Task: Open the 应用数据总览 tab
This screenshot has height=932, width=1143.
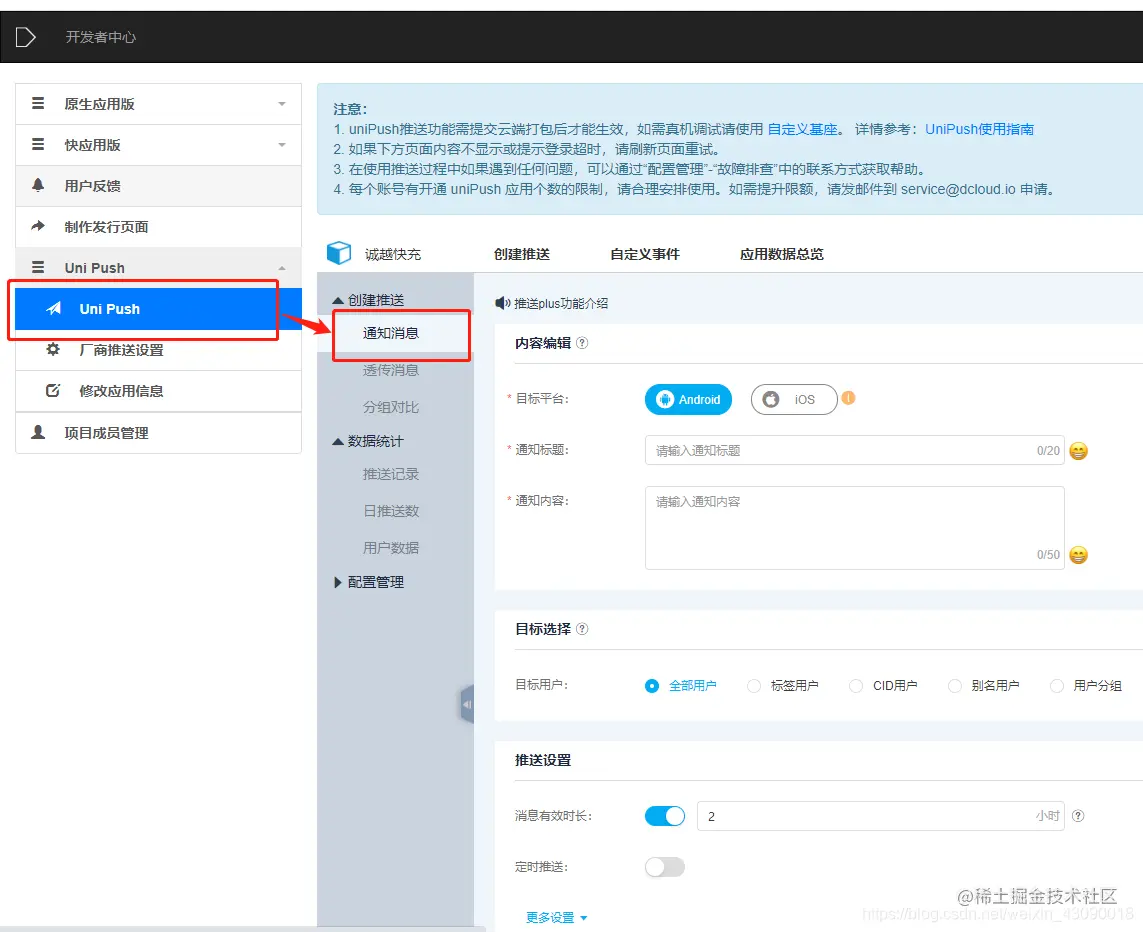Action: pyautogui.click(x=781, y=254)
